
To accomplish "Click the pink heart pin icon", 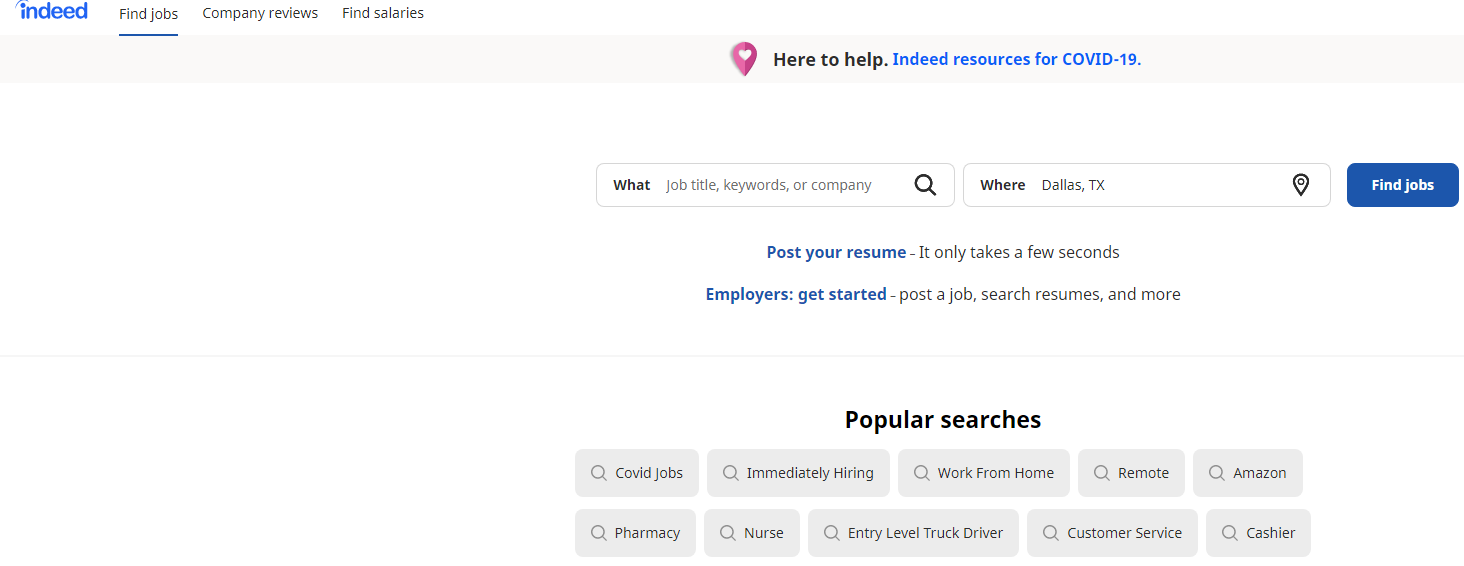I will click(743, 59).
